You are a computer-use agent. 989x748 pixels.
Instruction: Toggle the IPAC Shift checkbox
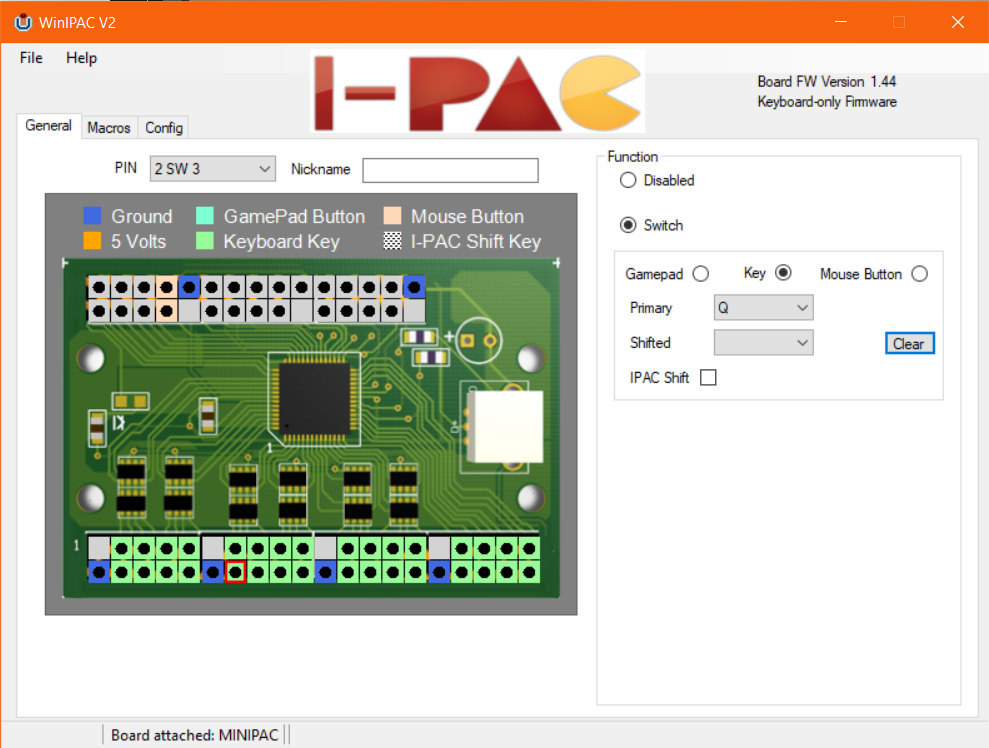pyautogui.click(x=708, y=377)
